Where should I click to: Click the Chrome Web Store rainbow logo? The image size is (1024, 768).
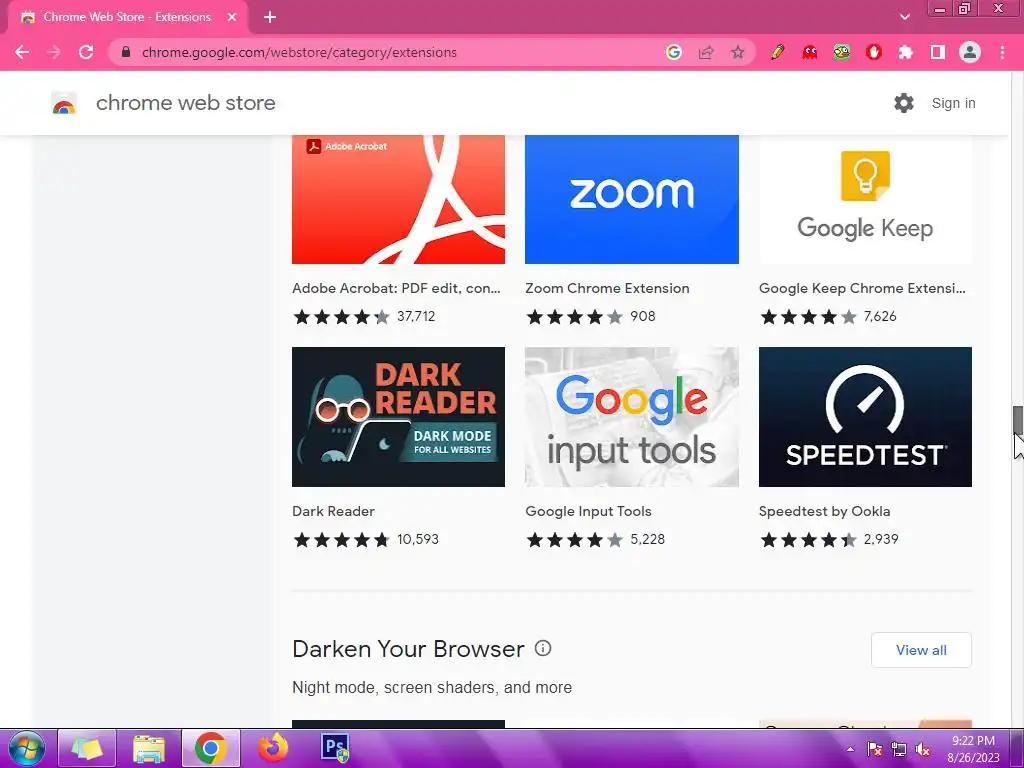[x=64, y=103]
